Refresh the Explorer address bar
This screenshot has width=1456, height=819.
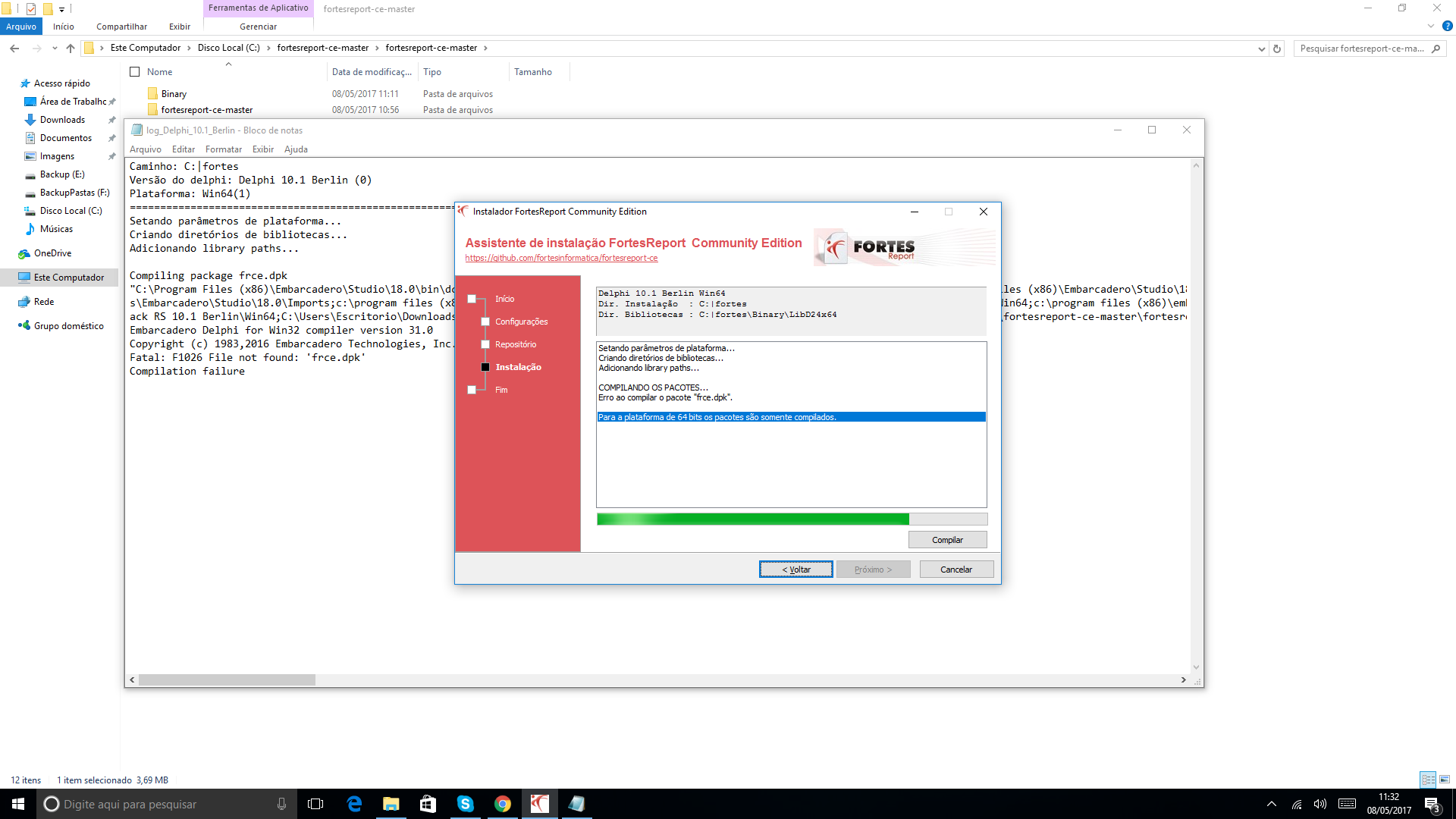coord(1277,49)
